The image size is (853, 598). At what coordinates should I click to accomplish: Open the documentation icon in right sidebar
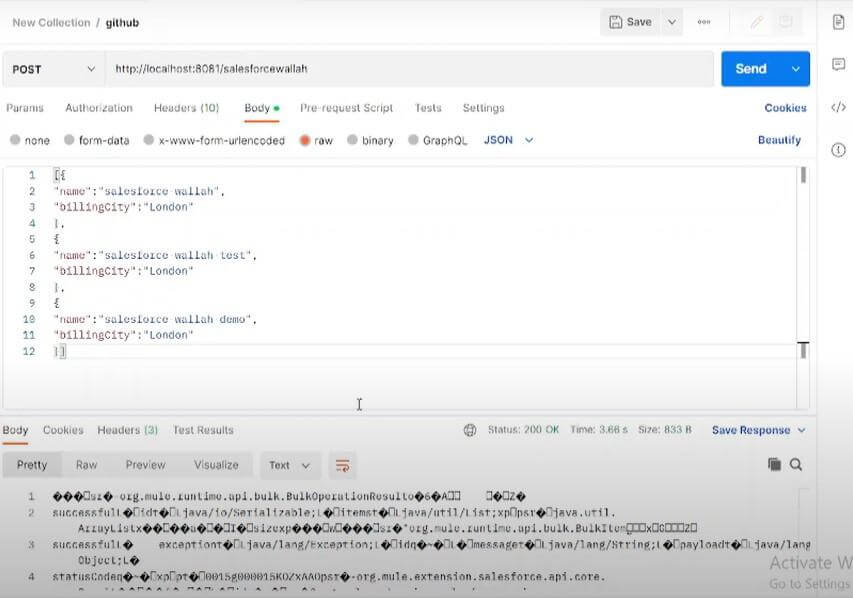[838, 22]
